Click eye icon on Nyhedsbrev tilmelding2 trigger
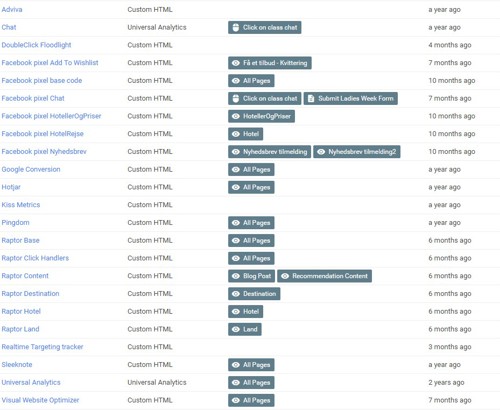Image resolution: width=500 pixels, height=410 pixels. pos(321,152)
